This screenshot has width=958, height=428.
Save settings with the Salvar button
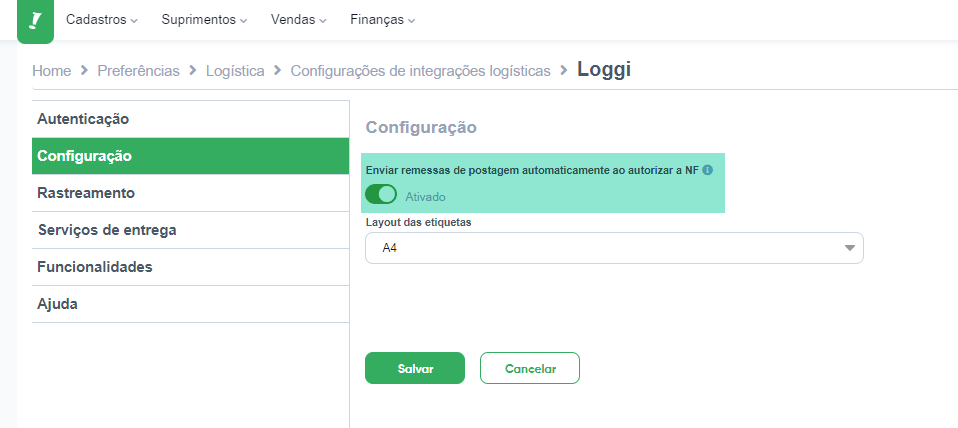tap(415, 368)
